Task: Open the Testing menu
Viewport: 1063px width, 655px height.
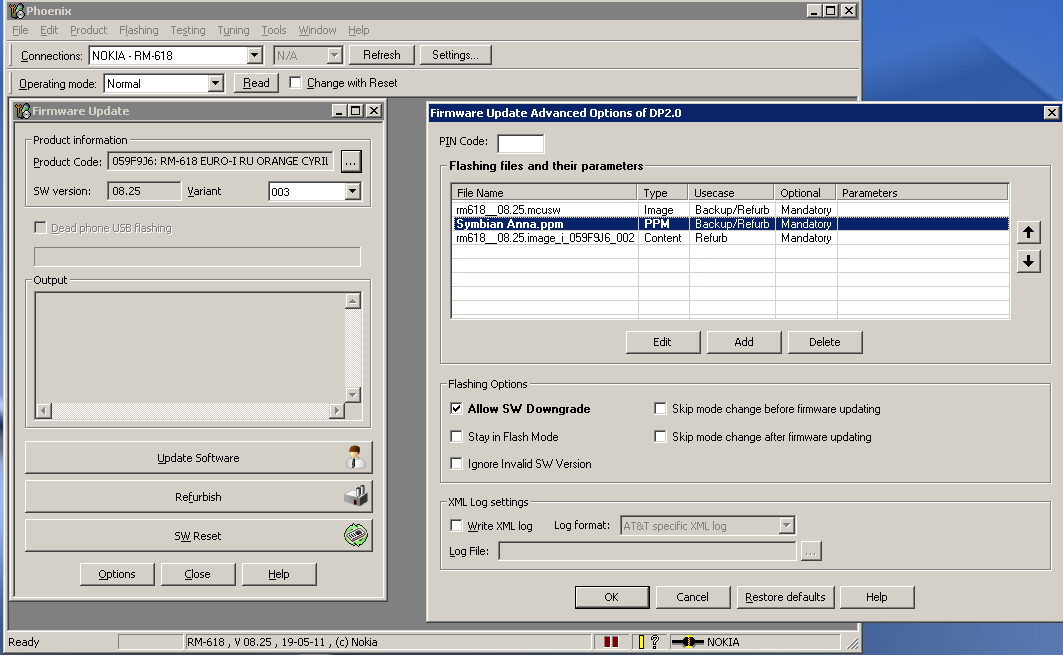Action: pyautogui.click(x=188, y=30)
